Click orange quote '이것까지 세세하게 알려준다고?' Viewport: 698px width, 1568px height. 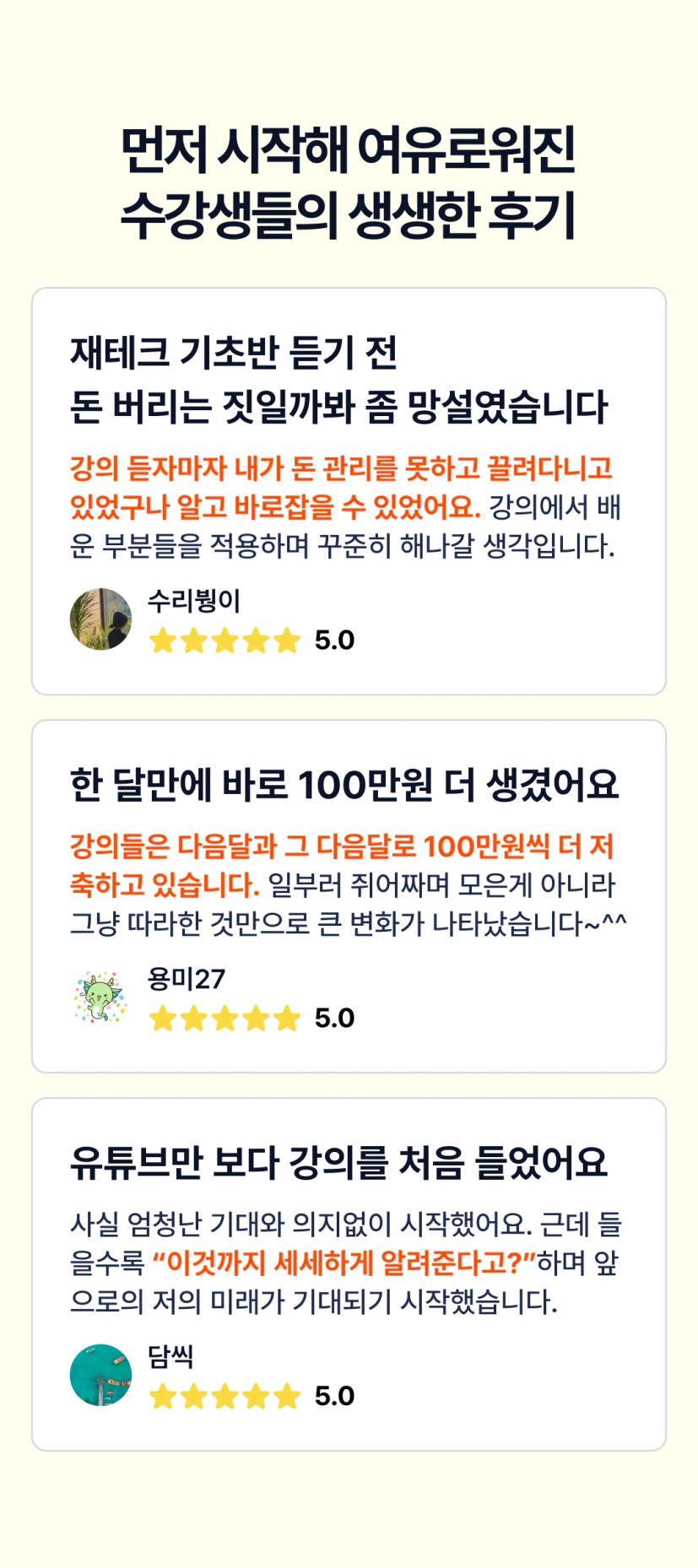(x=344, y=1263)
